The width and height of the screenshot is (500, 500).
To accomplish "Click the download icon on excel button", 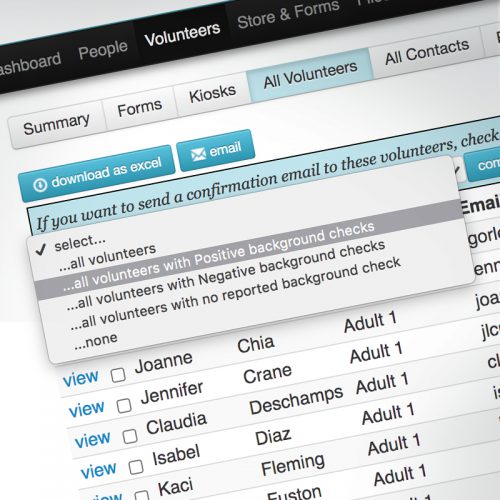I will (40, 185).
